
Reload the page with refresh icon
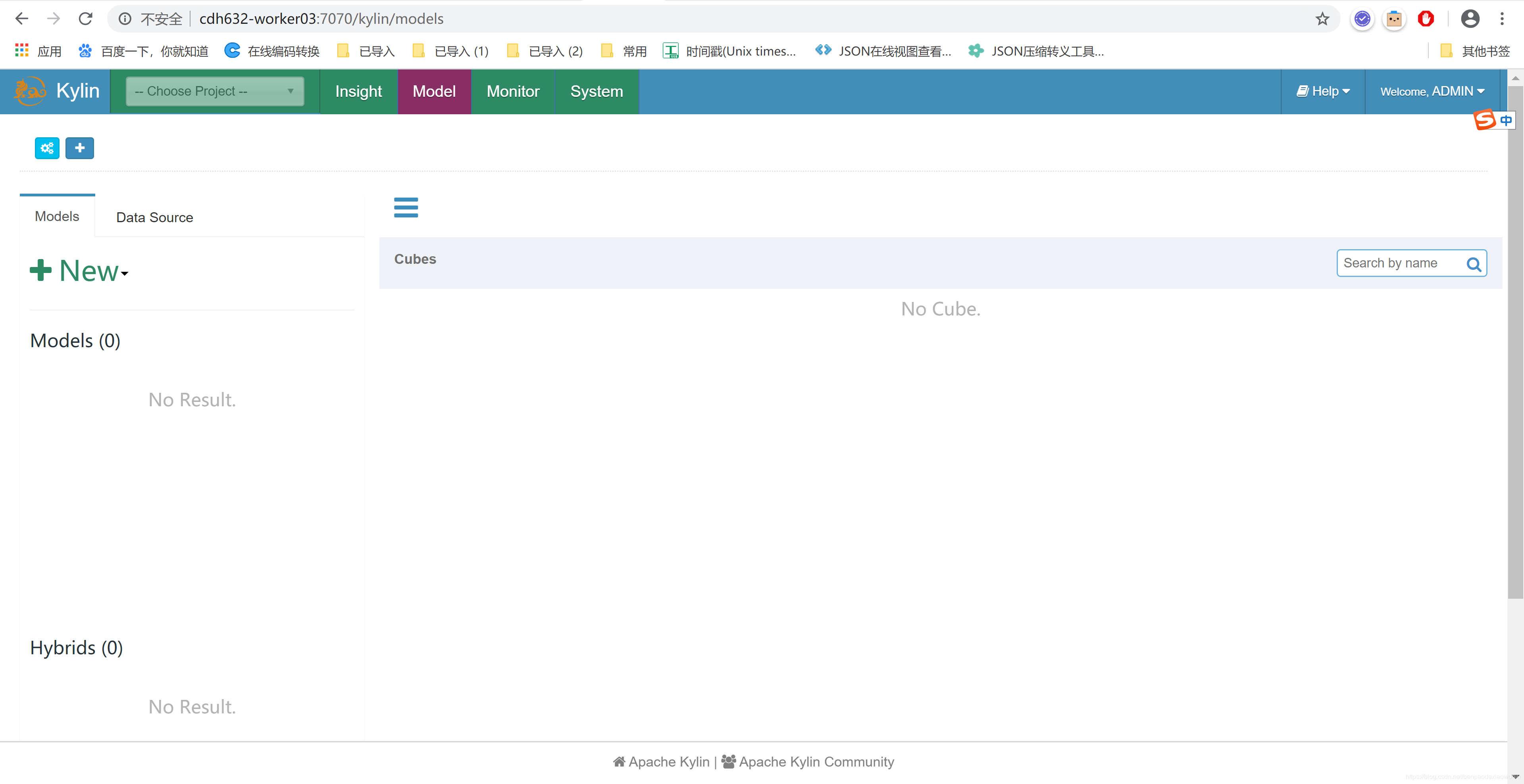coord(86,19)
